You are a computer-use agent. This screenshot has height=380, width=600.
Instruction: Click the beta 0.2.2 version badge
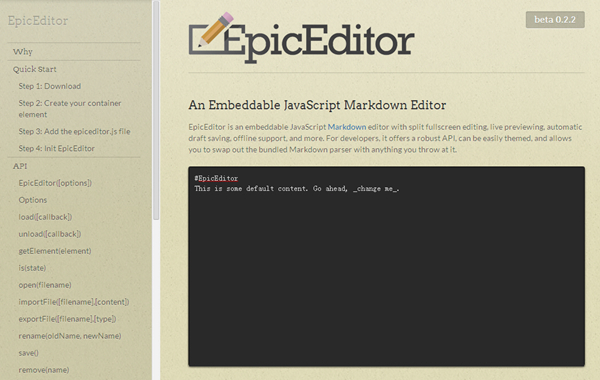(x=555, y=20)
